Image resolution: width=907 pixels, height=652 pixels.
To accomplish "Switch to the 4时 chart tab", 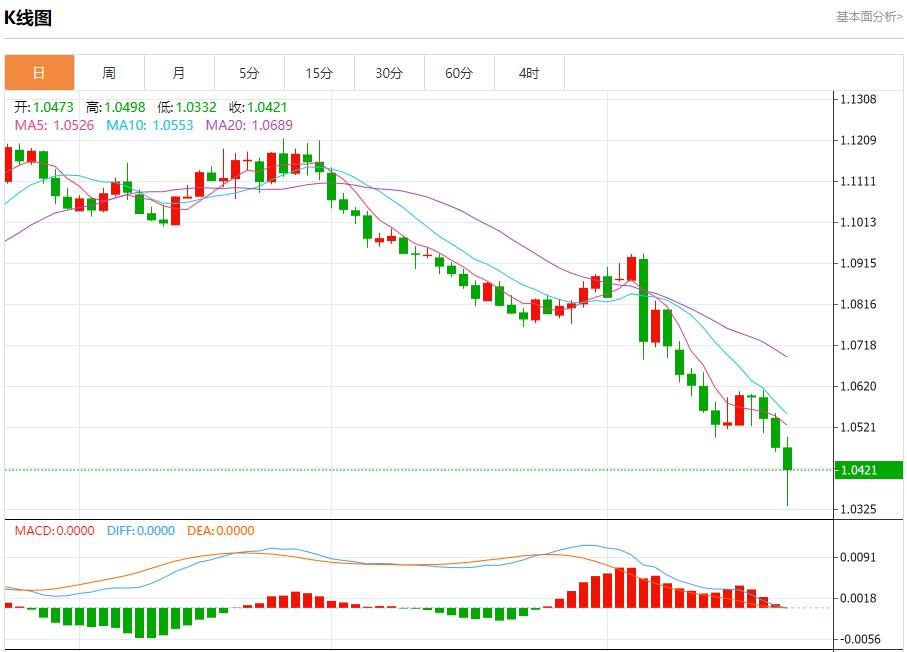I will click(529, 73).
